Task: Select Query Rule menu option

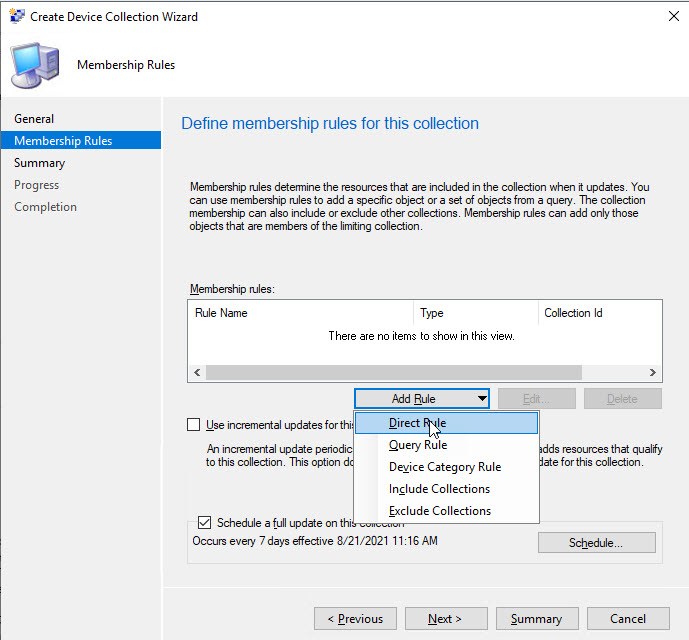Action: click(418, 445)
